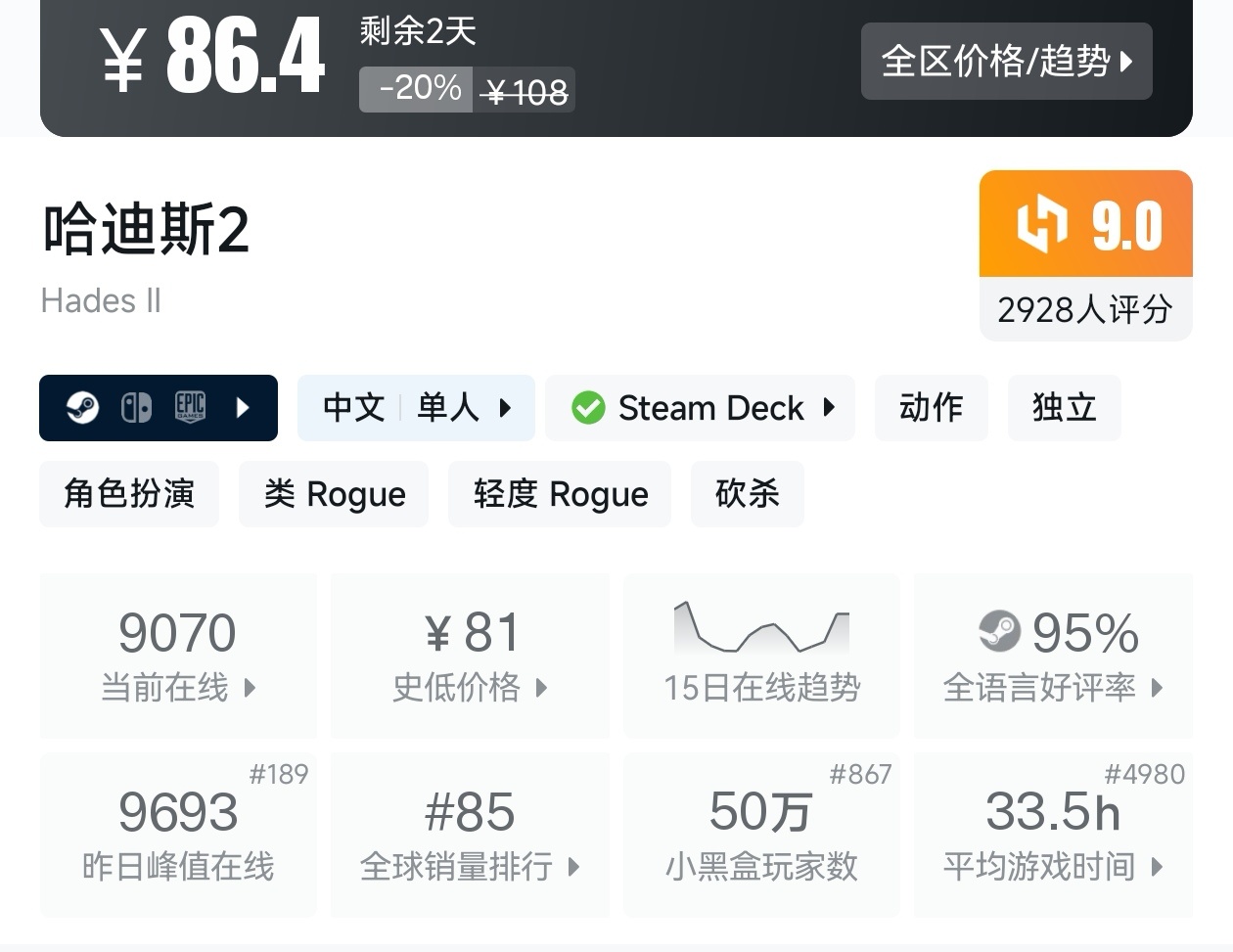Open the 全球销量排行 #85 card
1233x952 pixels.
click(x=470, y=835)
